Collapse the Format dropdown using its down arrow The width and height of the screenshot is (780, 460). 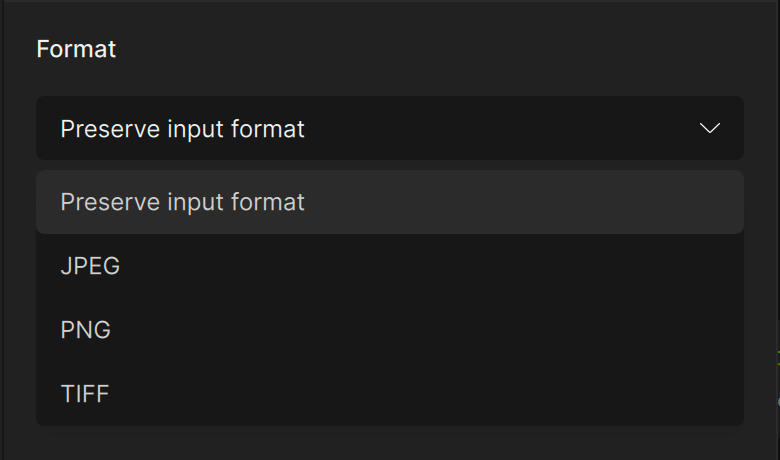pos(709,128)
